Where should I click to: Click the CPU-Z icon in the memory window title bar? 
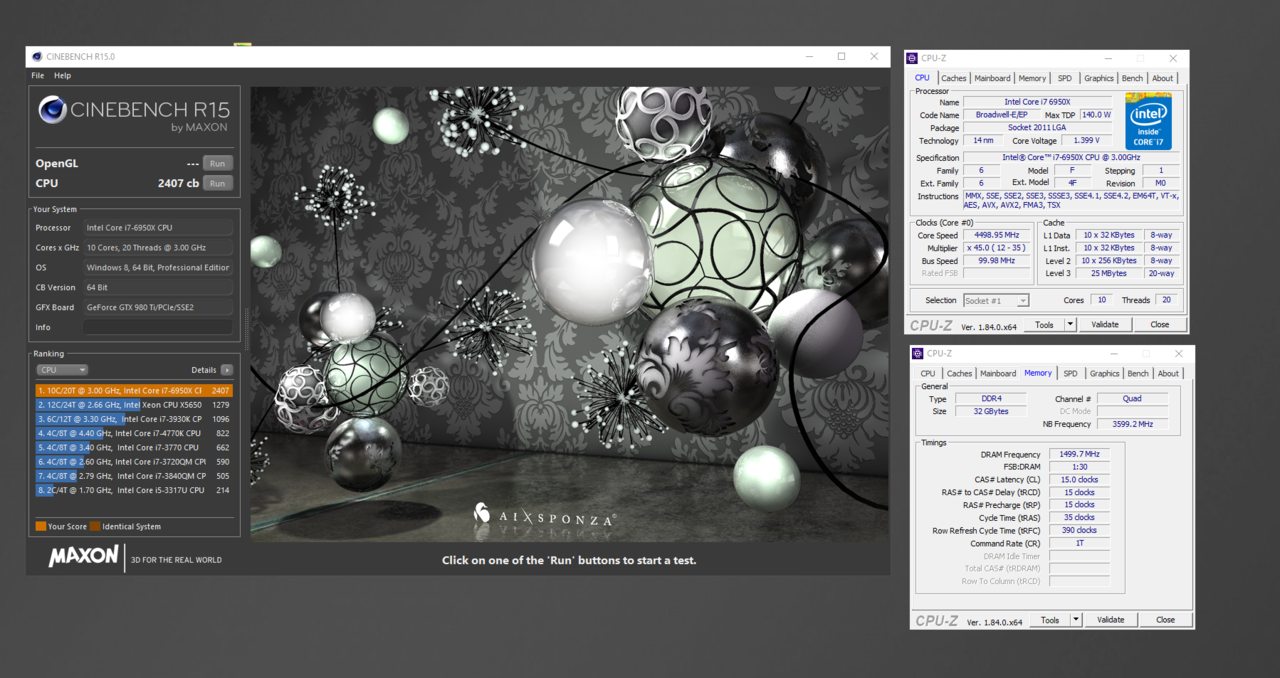click(x=918, y=354)
